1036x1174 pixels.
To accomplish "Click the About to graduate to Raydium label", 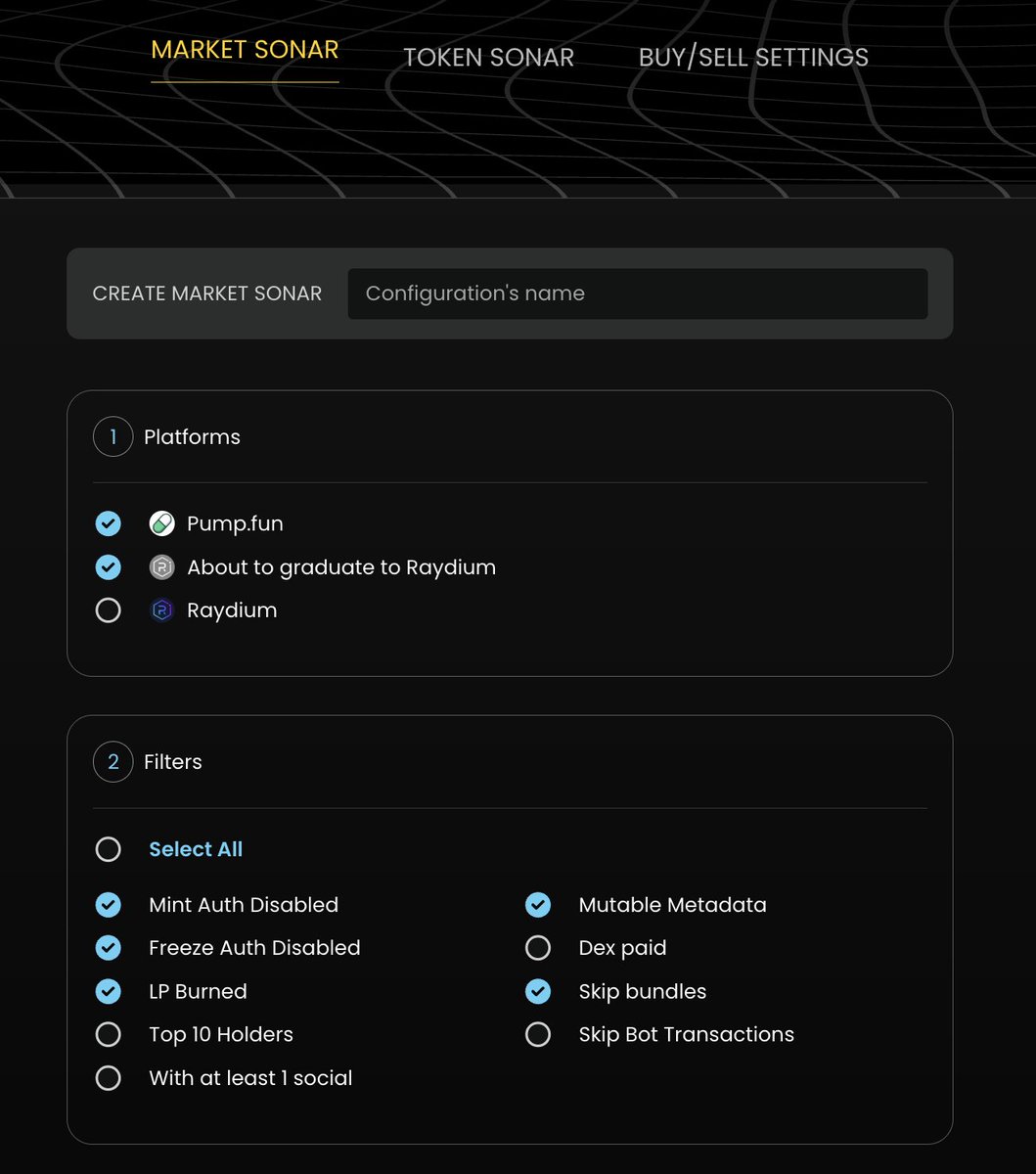I will 341,567.
